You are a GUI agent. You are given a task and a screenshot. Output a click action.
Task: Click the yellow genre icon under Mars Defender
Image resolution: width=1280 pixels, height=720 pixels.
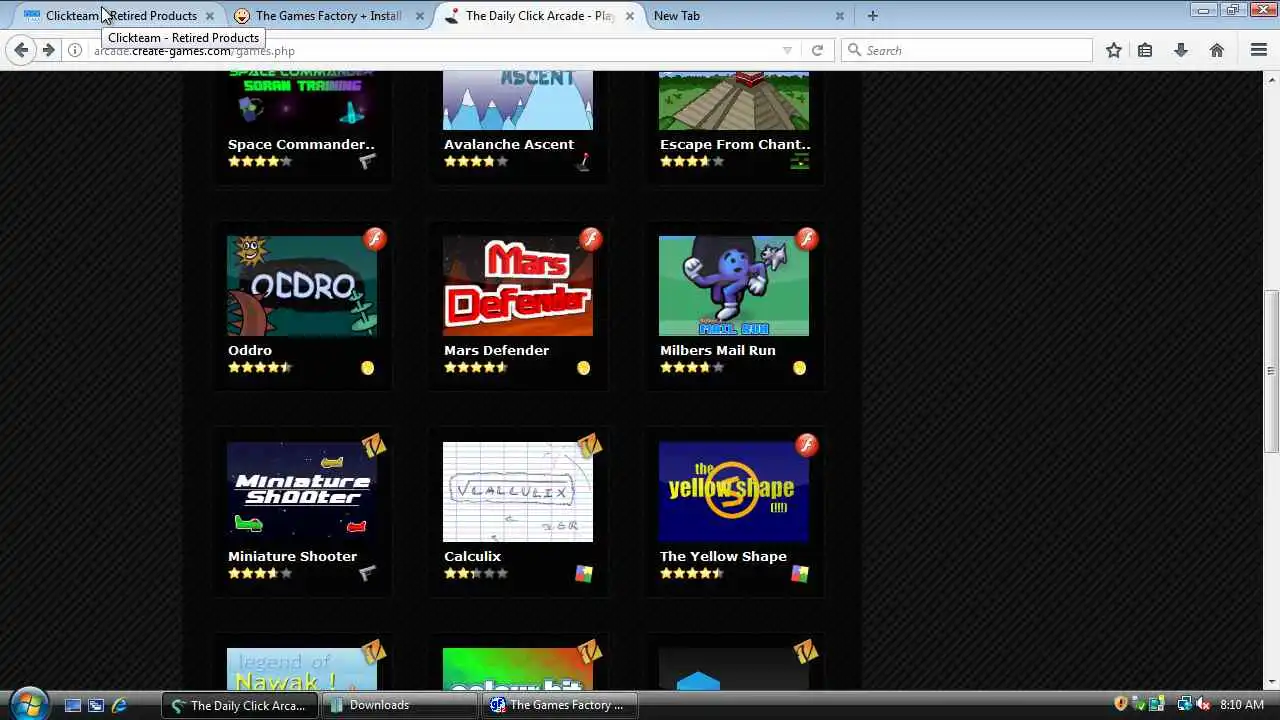click(584, 368)
